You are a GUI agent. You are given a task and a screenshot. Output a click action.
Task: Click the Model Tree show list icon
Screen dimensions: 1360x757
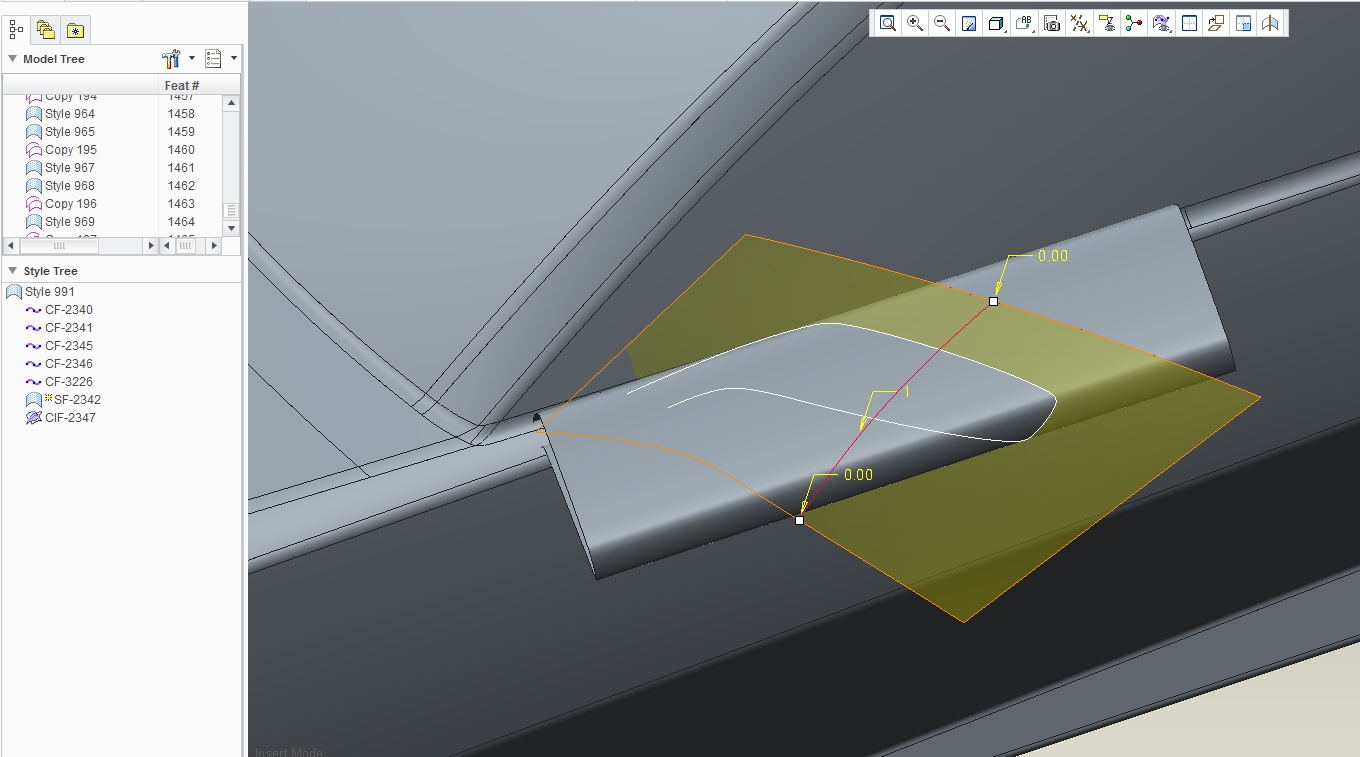213,59
